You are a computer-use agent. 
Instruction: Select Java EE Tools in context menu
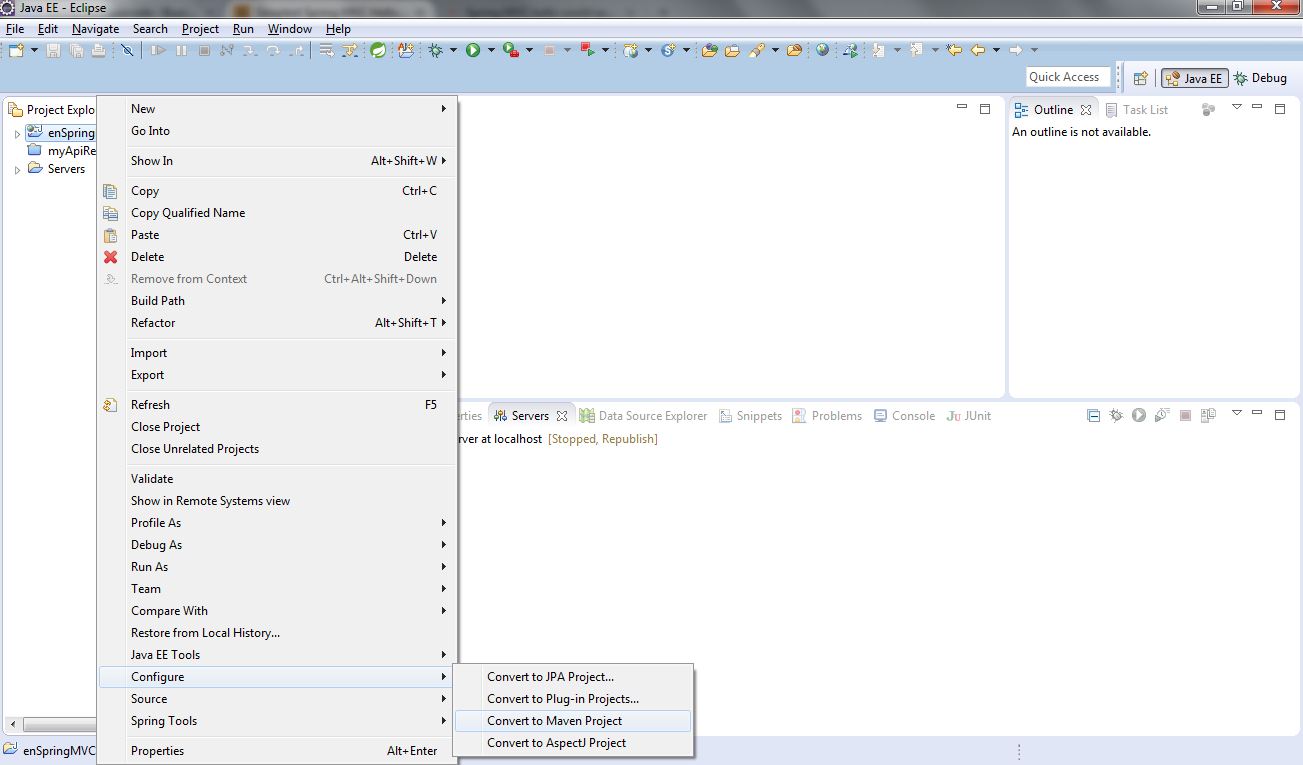(278, 655)
